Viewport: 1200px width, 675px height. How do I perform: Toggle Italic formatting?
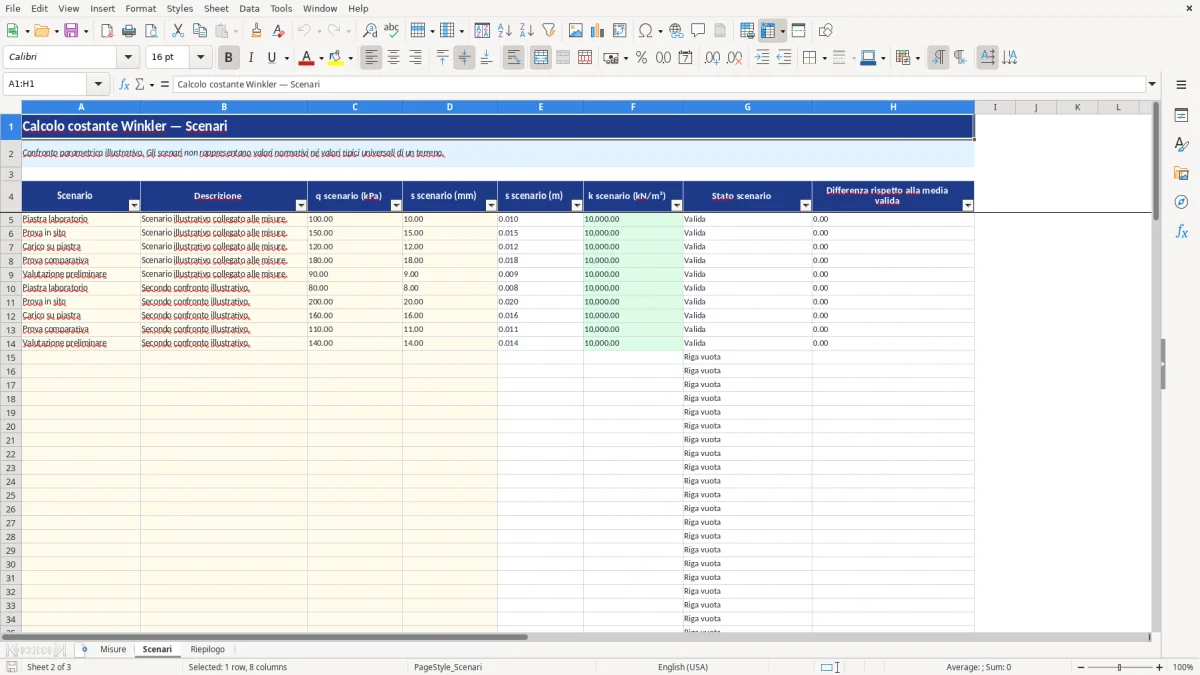(x=251, y=58)
